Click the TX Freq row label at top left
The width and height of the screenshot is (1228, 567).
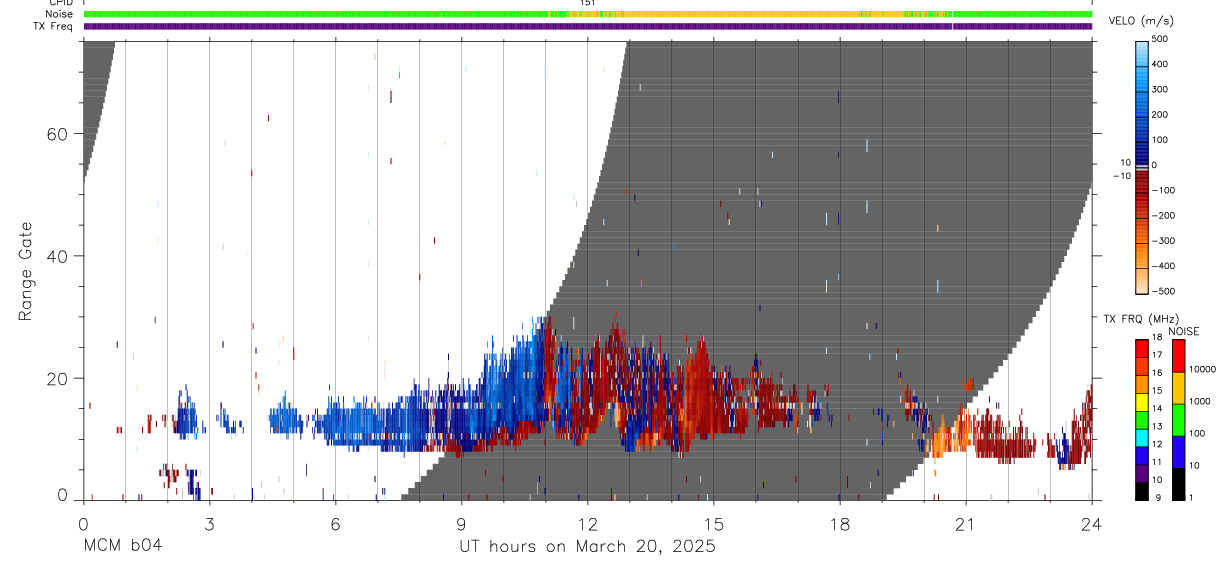[53, 26]
